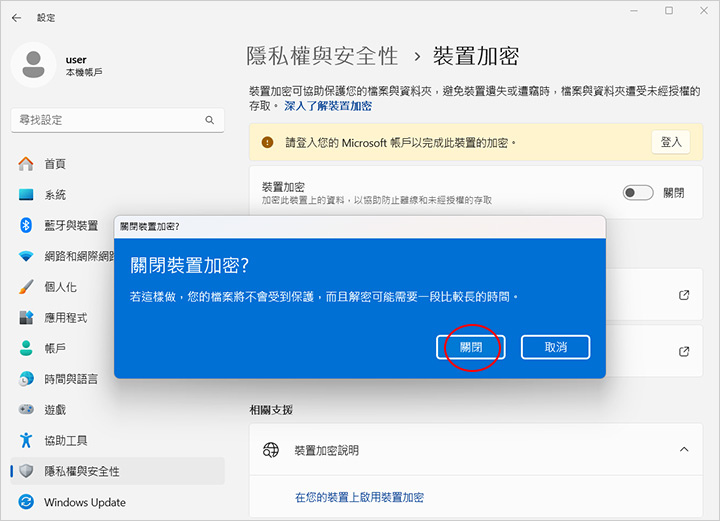Click the 帳戶 person icon
The width and height of the screenshot is (720, 521).
26,348
